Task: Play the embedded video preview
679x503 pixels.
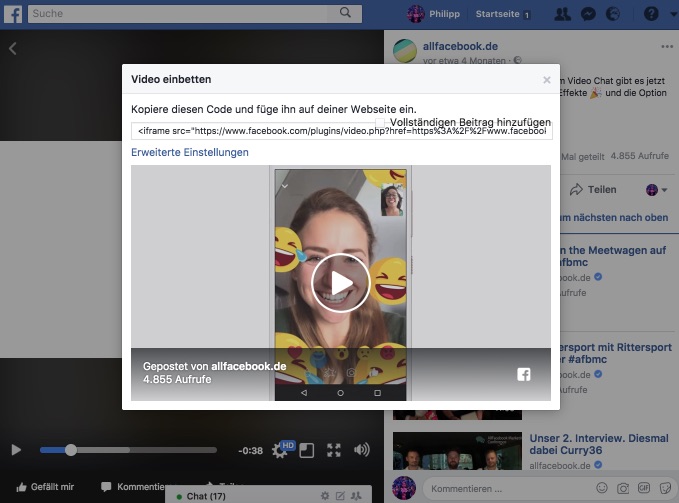Action: [x=340, y=283]
